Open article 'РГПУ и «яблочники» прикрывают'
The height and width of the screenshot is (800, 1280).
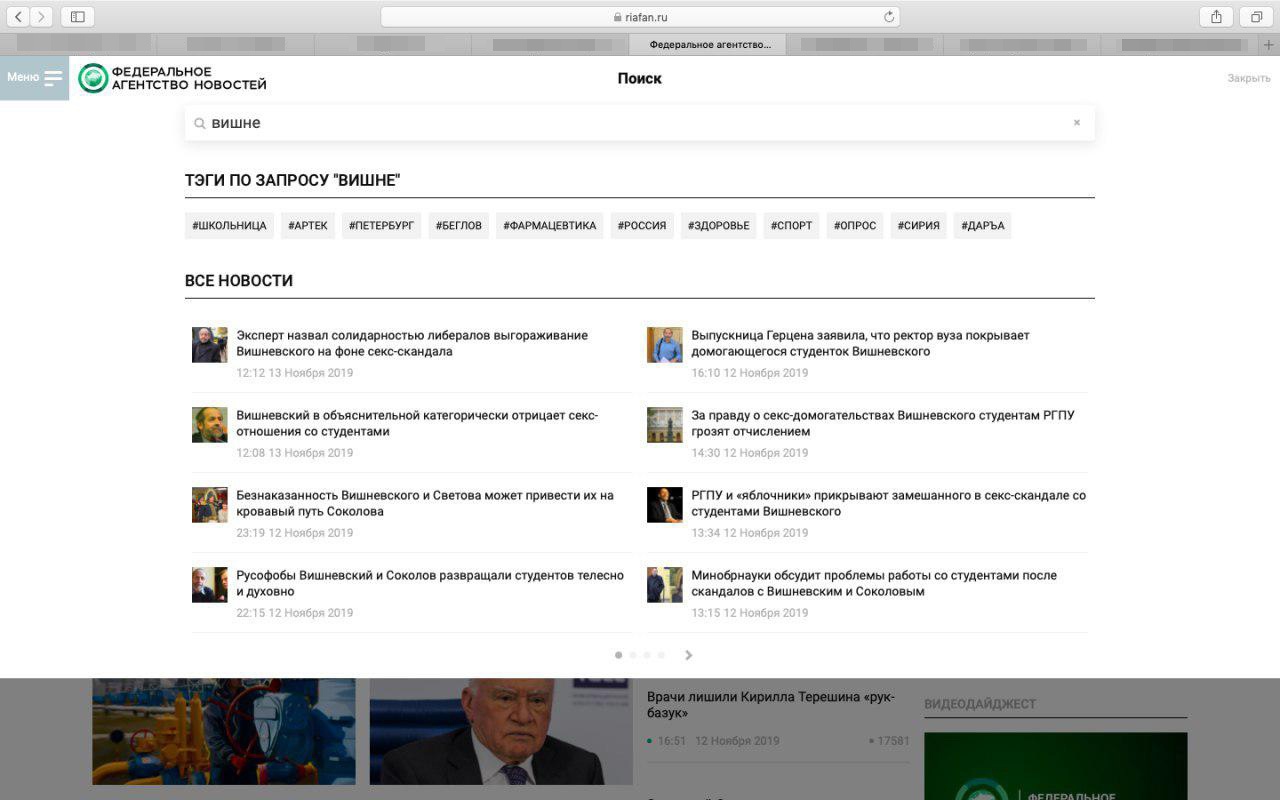pyautogui.click(x=888, y=503)
